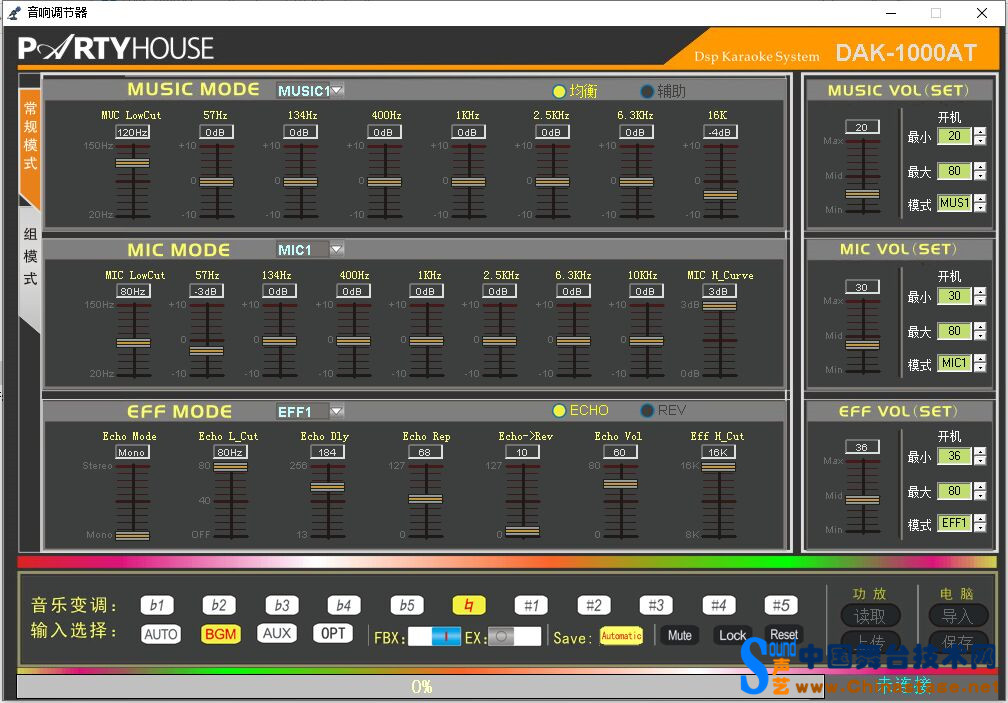The height and width of the screenshot is (703, 1008).
Task: Click the 读取 amplifier read button
Action: pyautogui.click(x=870, y=616)
